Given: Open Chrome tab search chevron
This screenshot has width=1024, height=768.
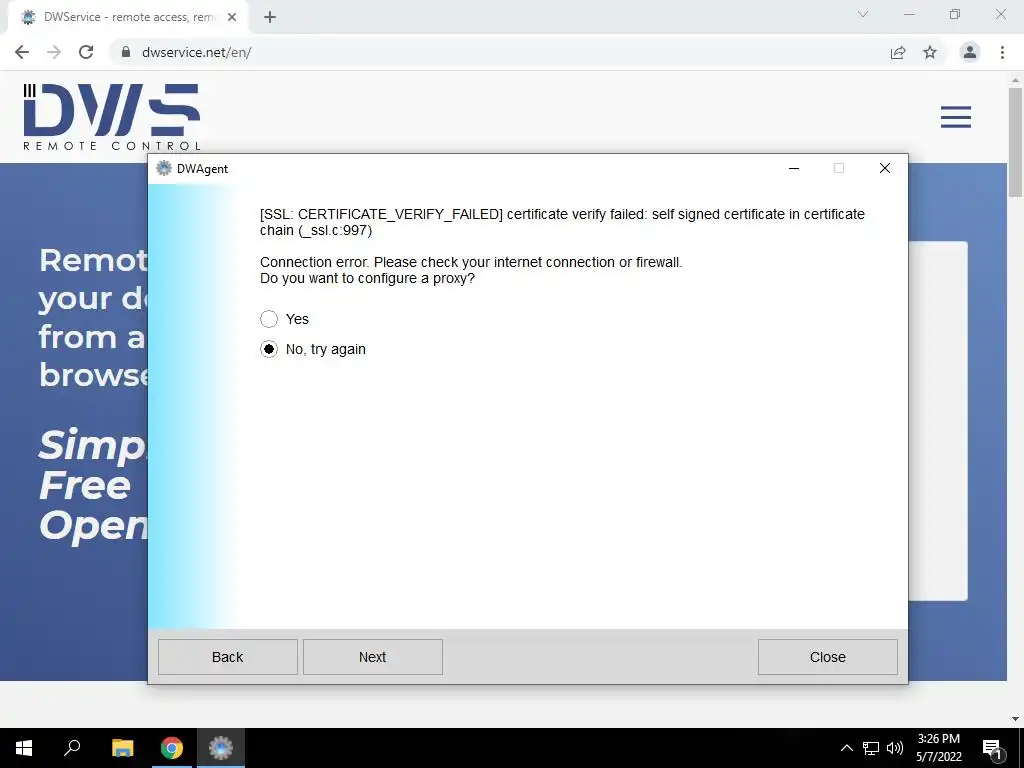Looking at the screenshot, I should (x=863, y=14).
